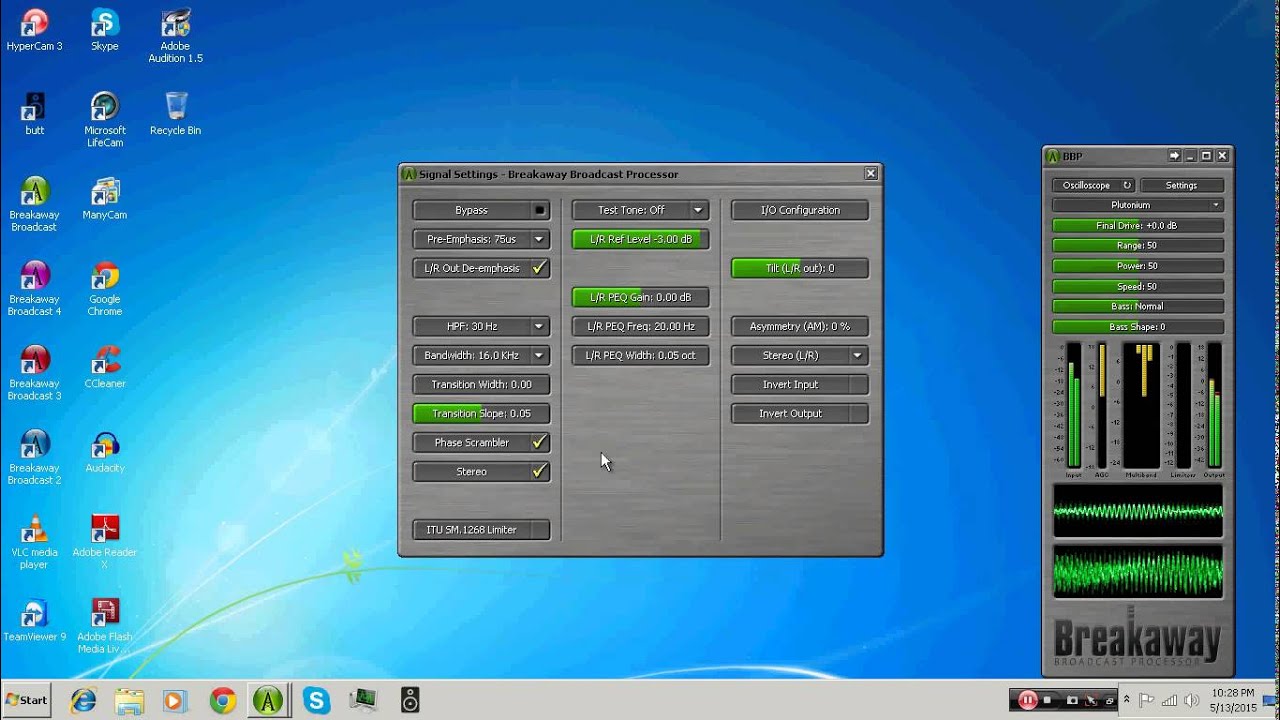Click speaker icon taskbar button
Screen dimensions: 1280x720
coord(409,700)
